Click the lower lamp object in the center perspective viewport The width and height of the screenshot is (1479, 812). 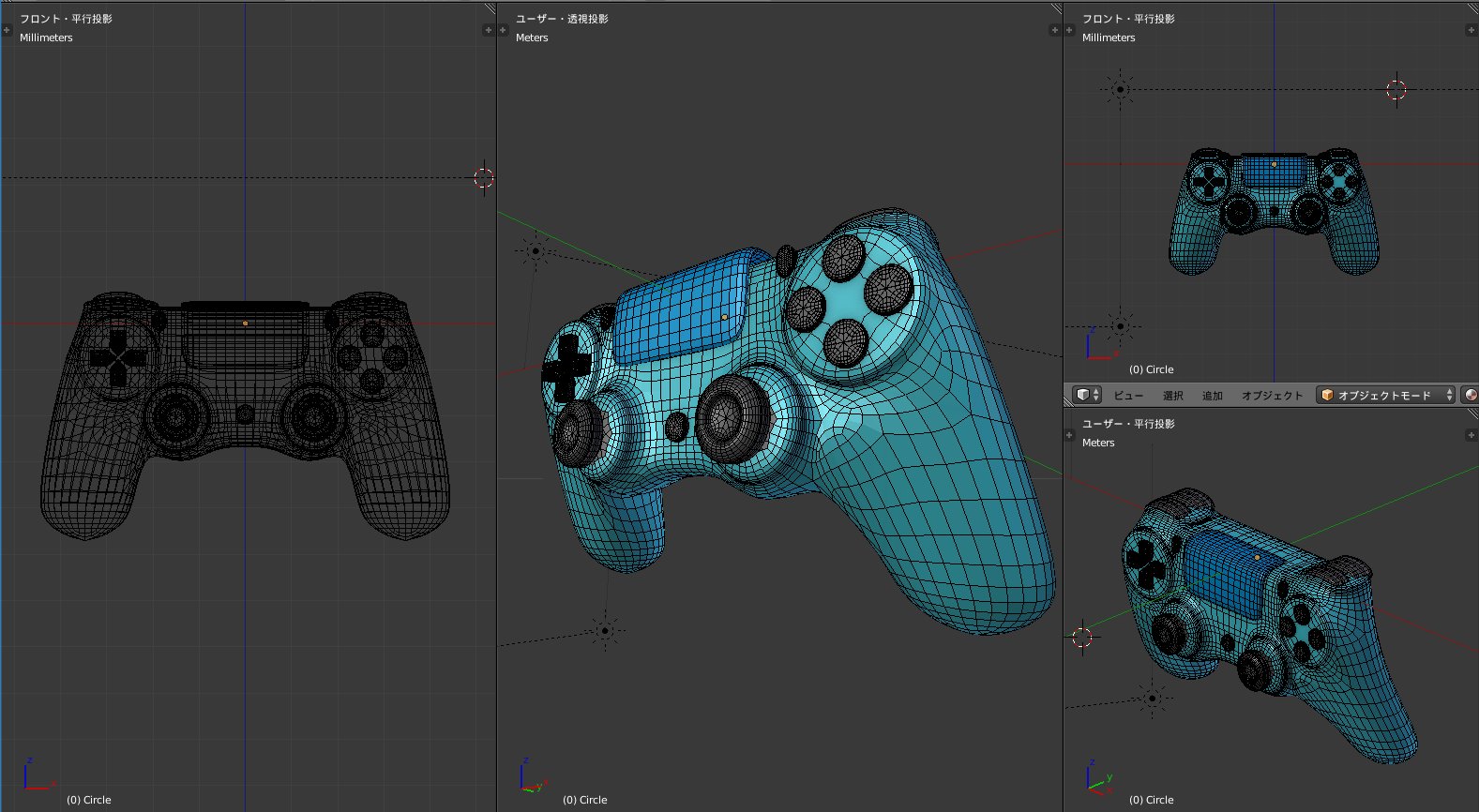(605, 631)
